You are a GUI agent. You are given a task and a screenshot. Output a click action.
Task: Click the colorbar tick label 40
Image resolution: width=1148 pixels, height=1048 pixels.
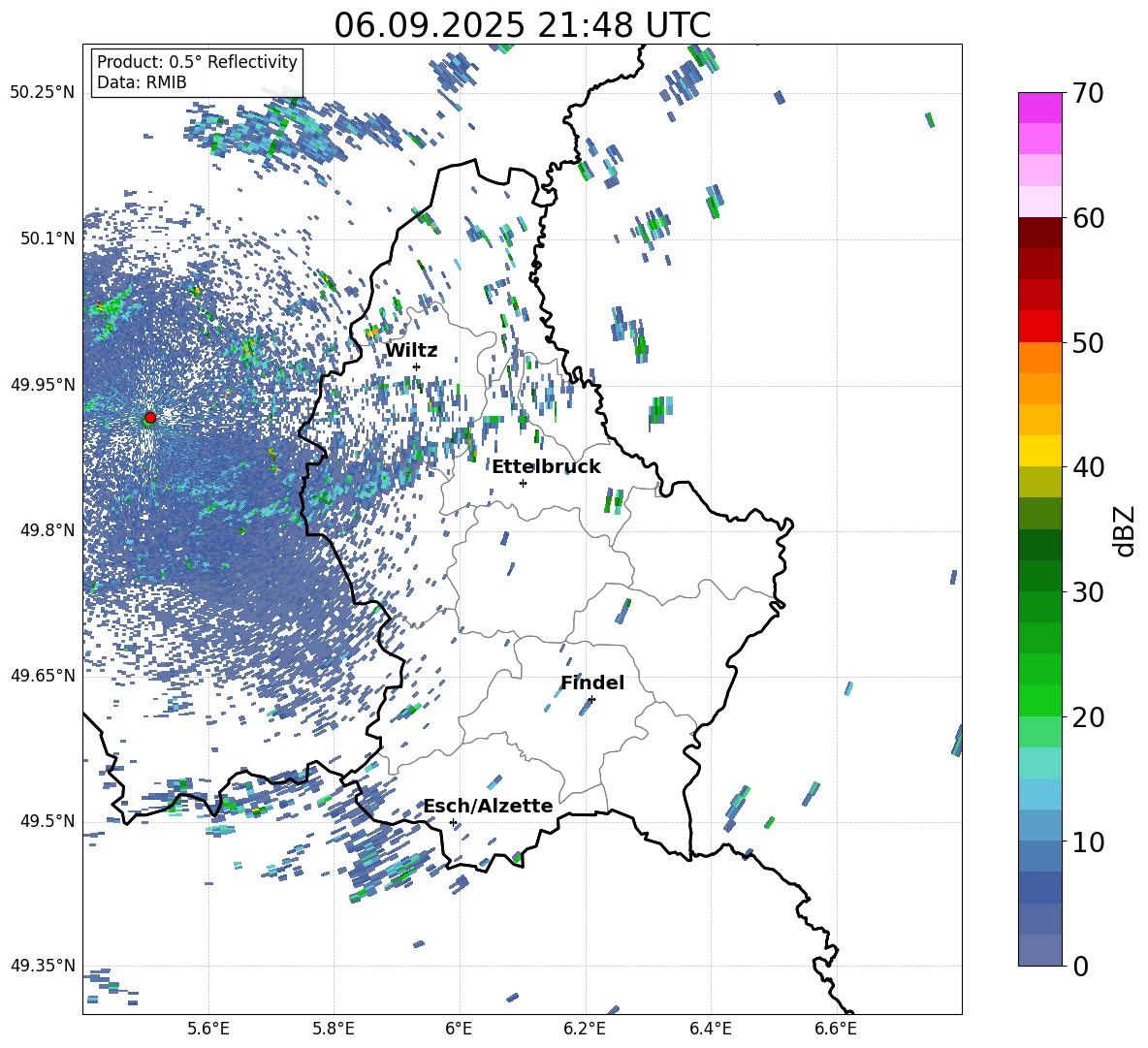(1088, 467)
